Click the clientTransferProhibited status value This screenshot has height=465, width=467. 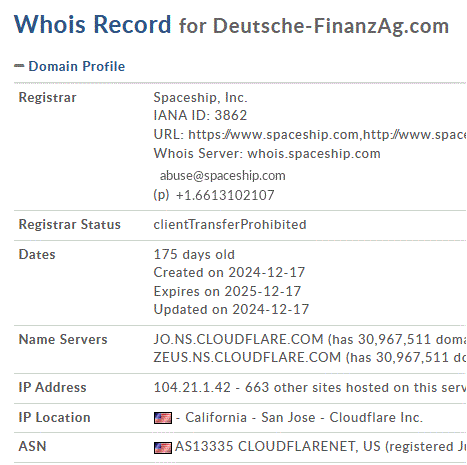point(230,225)
